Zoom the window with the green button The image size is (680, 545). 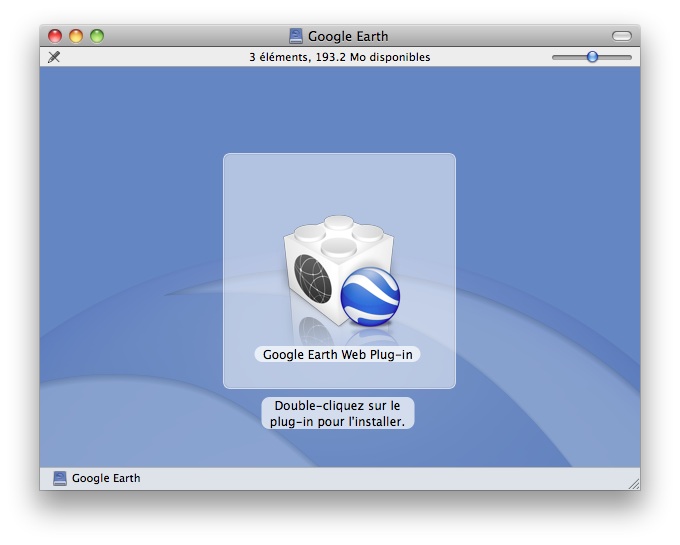97,36
